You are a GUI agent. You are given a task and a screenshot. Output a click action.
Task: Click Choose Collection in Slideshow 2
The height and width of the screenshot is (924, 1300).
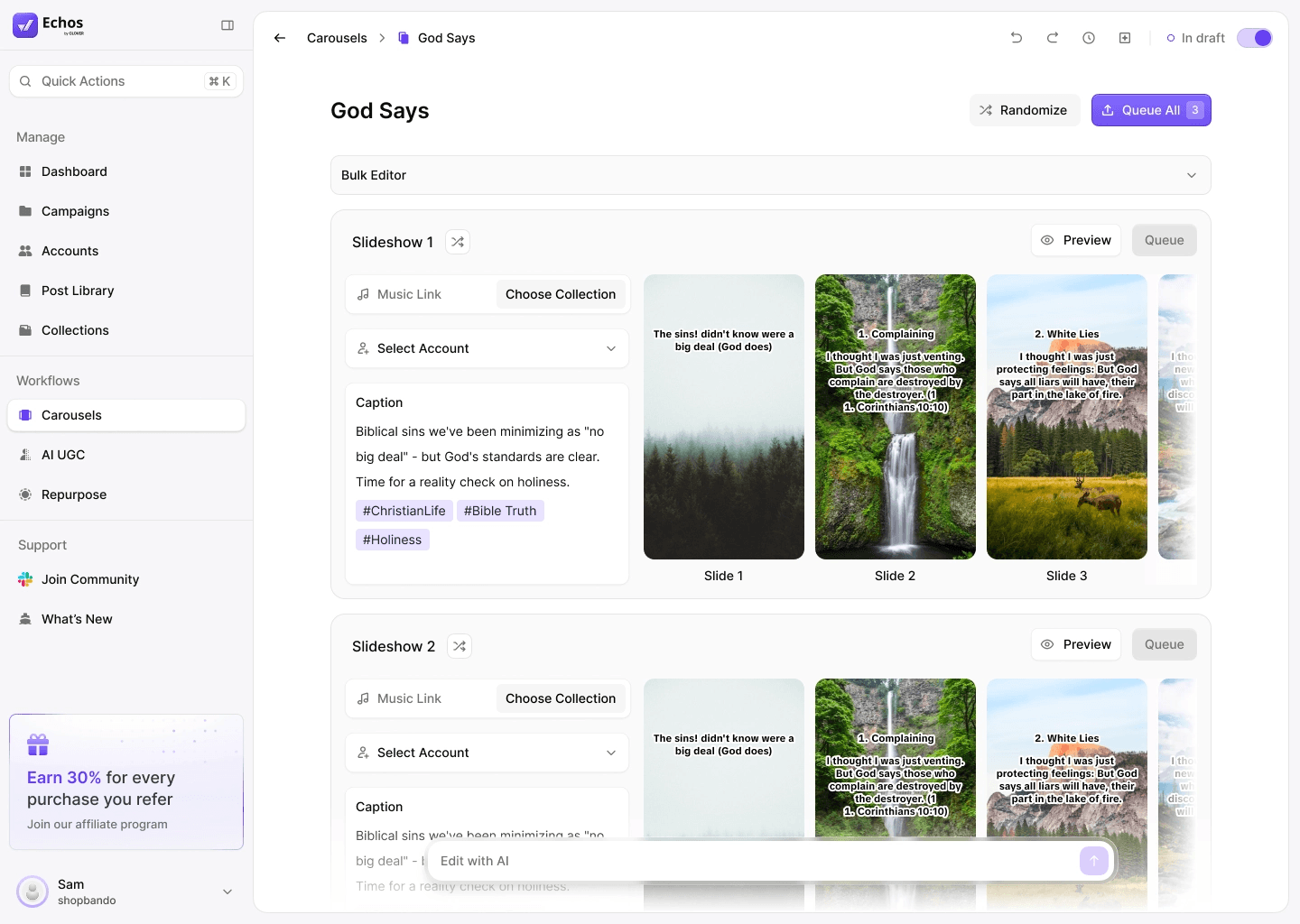561,698
